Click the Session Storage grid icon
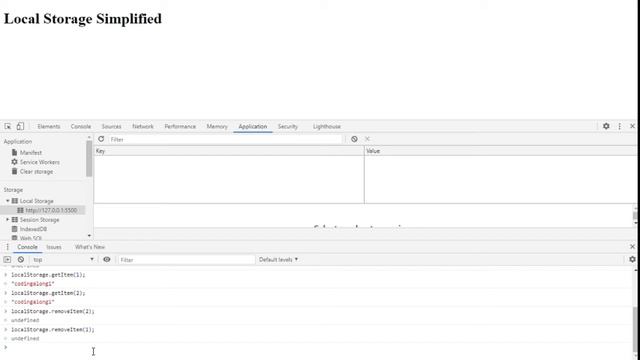The image size is (640, 360). (15, 220)
